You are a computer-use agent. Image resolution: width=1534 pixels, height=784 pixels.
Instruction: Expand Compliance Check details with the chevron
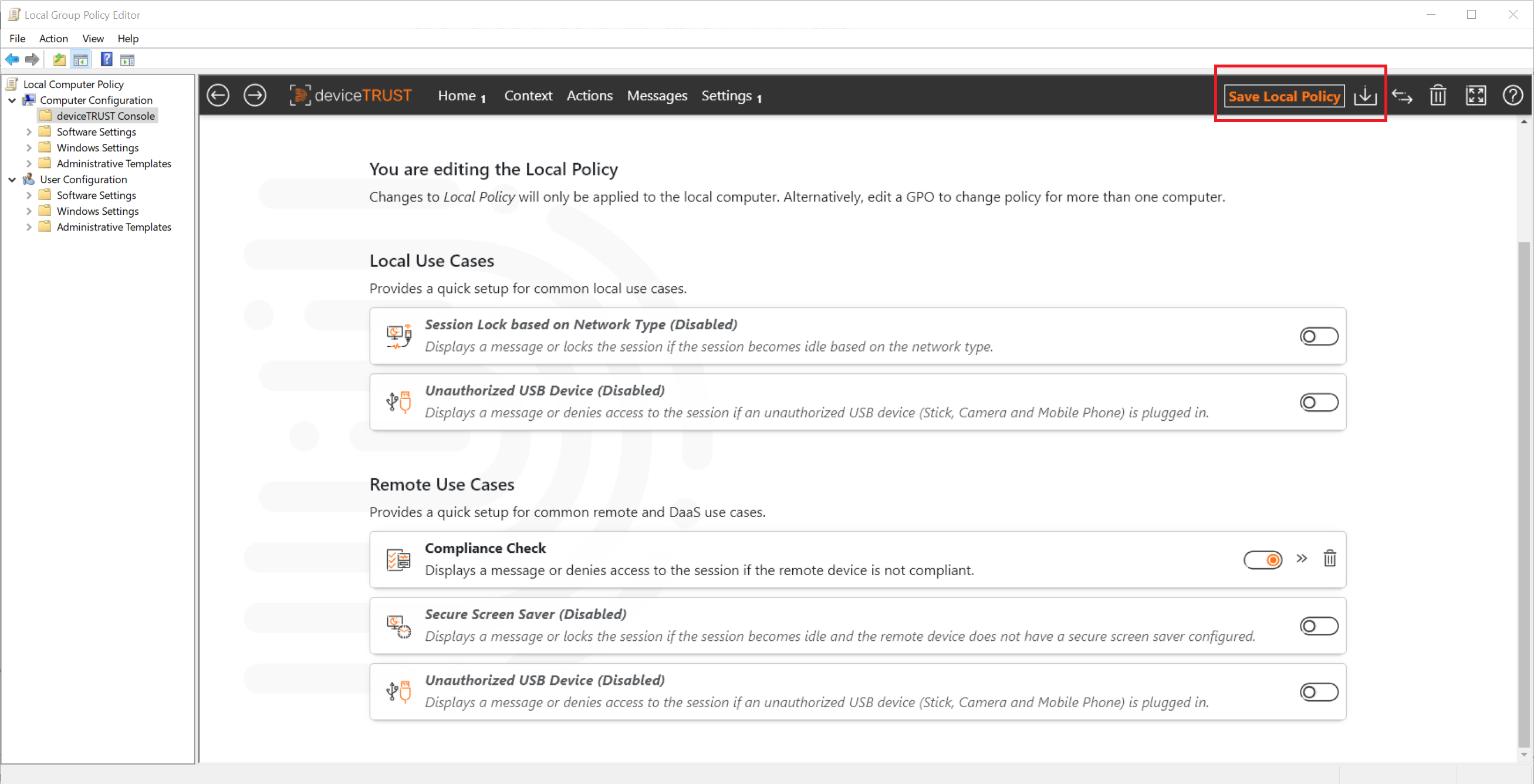click(x=1302, y=559)
